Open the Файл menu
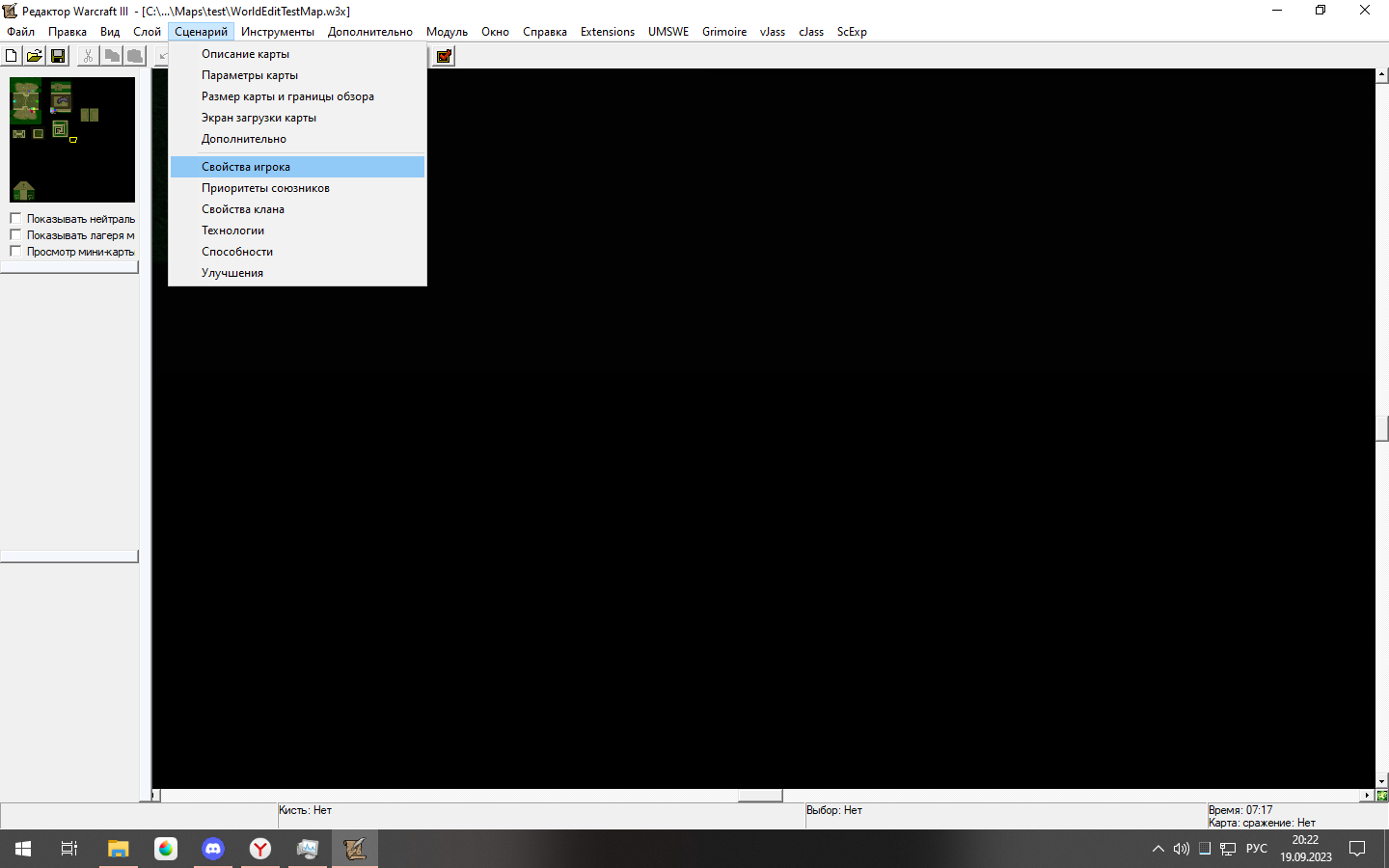 pyautogui.click(x=20, y=32)
